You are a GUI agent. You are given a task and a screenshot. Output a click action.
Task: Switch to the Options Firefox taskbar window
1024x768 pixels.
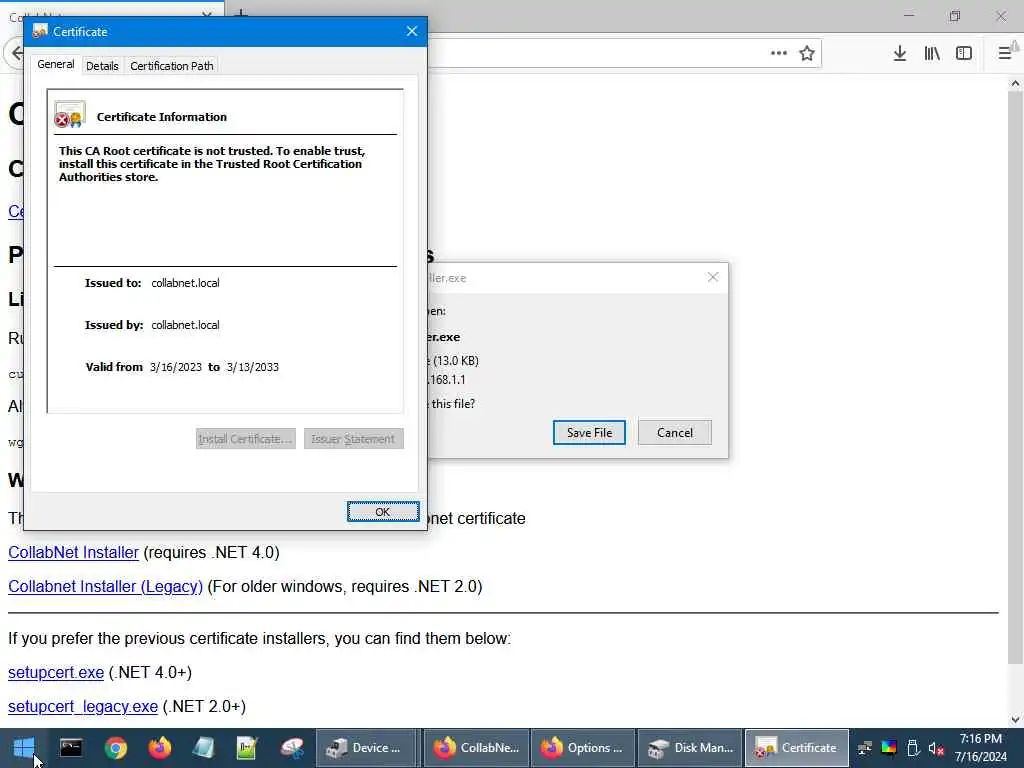583,748
